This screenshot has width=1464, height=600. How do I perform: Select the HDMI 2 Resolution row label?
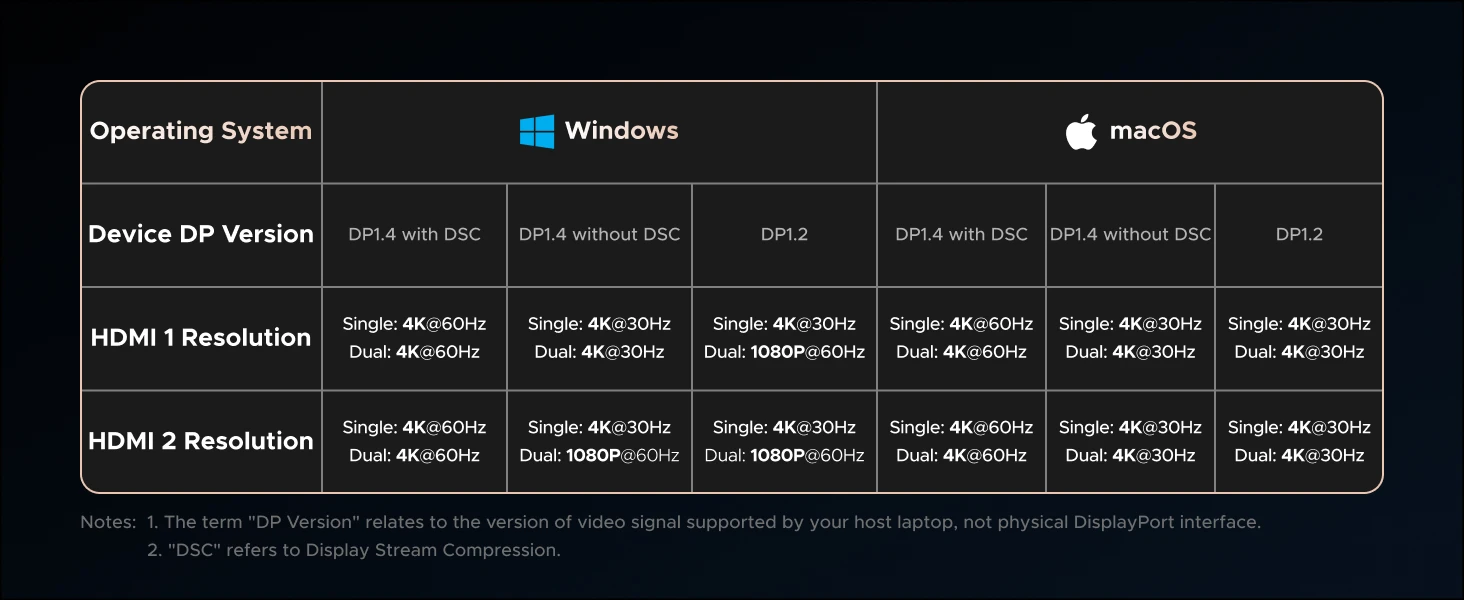(201, 441)
